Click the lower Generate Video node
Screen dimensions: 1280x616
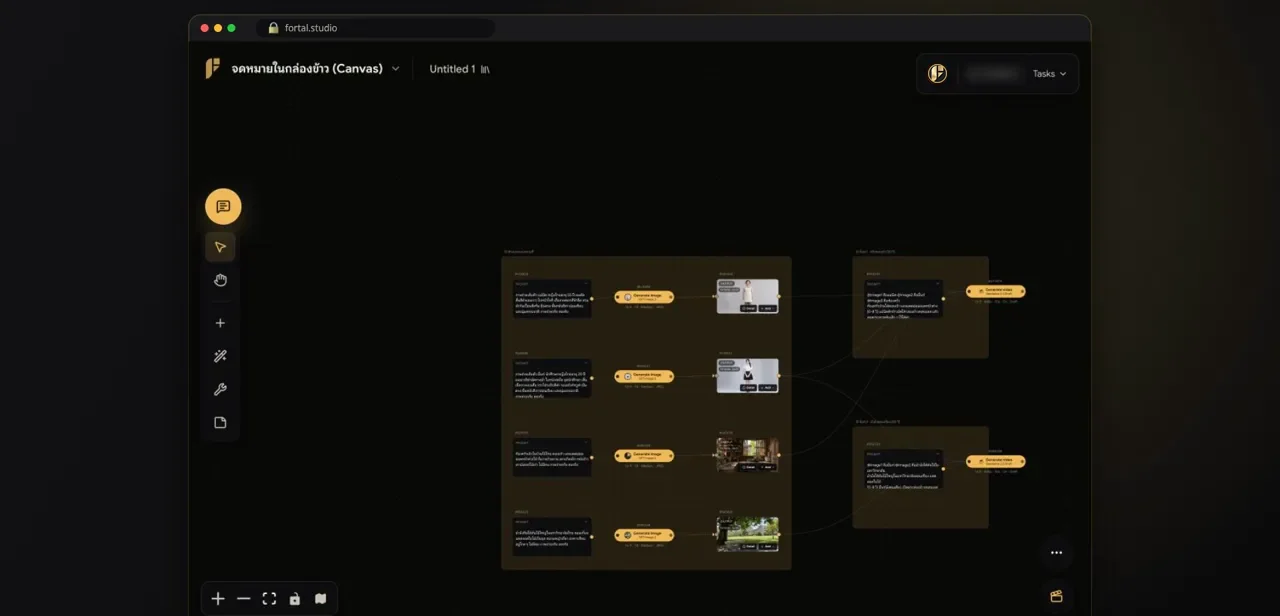tap(995, 462)
